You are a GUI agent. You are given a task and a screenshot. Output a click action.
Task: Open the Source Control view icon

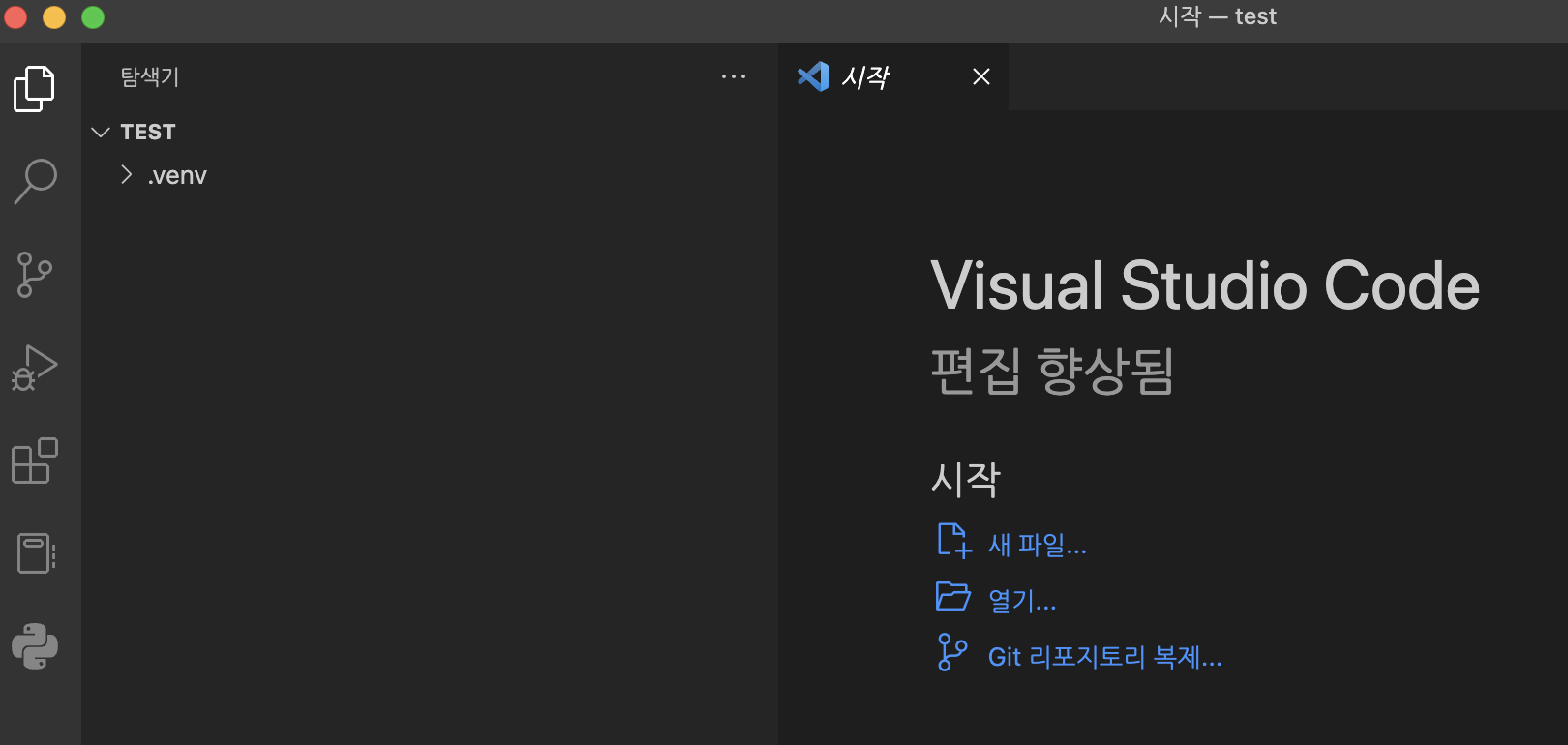tap(35, 275)
